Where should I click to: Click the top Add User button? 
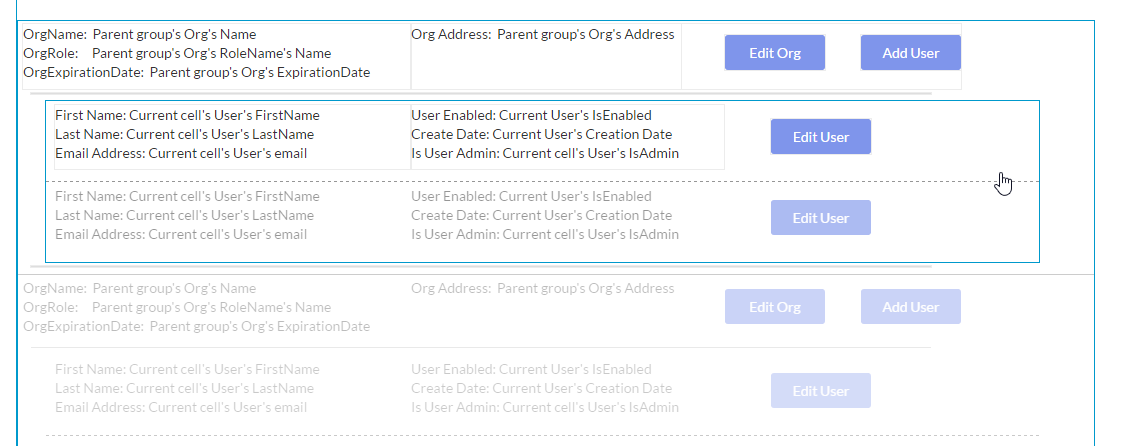(910, 53)
